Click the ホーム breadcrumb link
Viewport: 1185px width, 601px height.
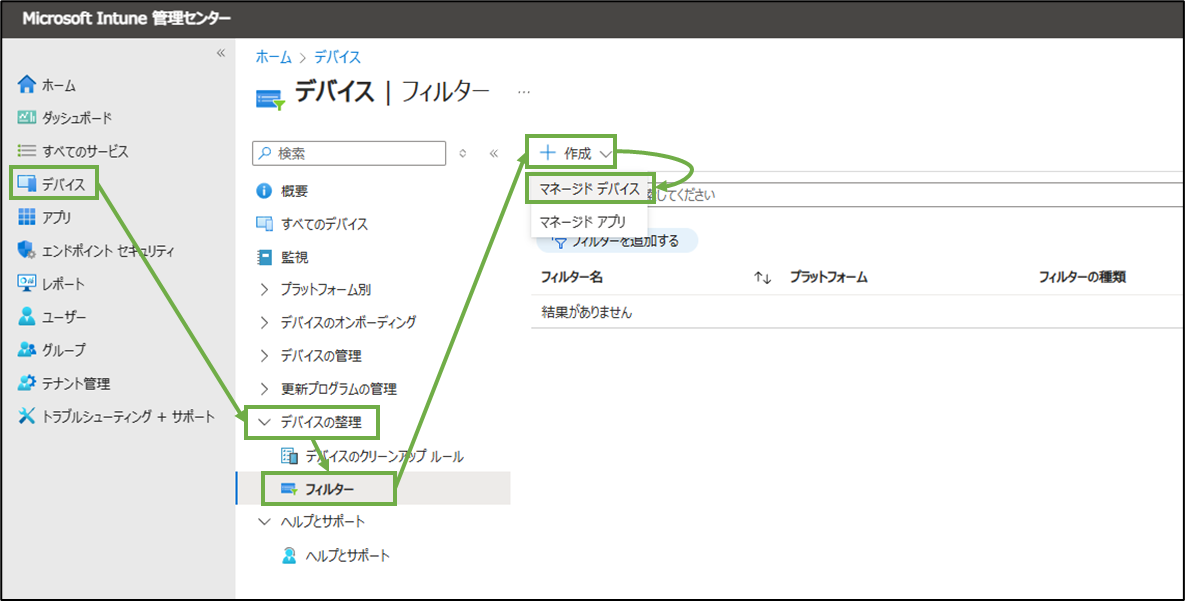click(273, 57)
